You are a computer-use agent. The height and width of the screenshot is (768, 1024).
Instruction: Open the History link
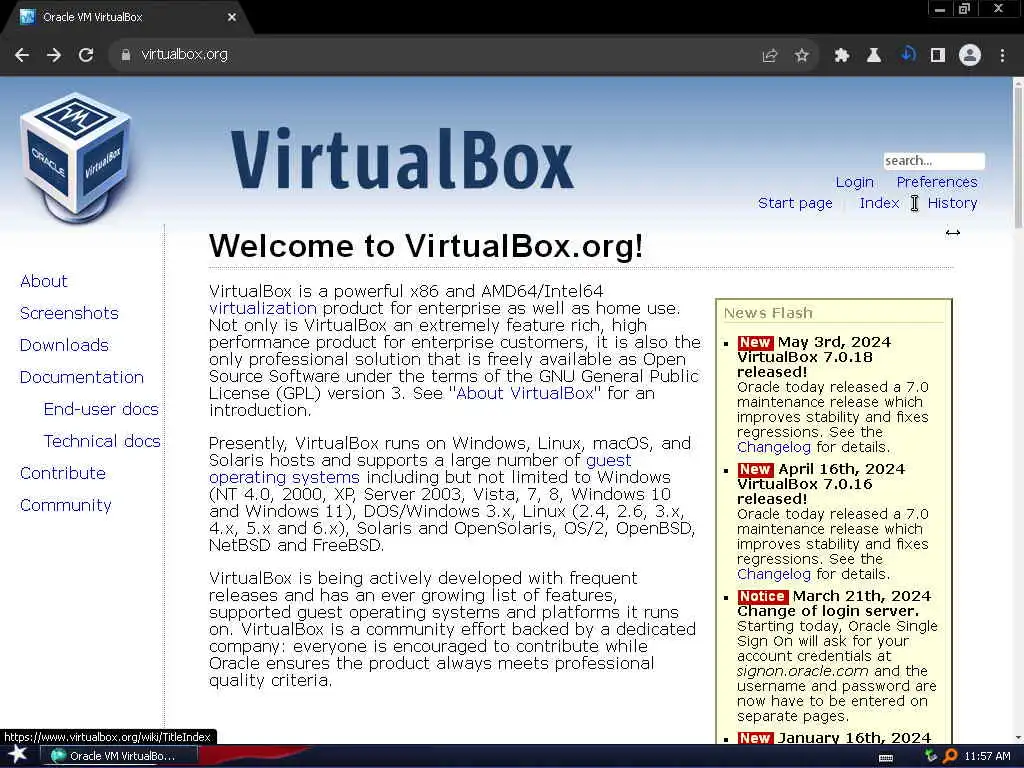(952, 203)
